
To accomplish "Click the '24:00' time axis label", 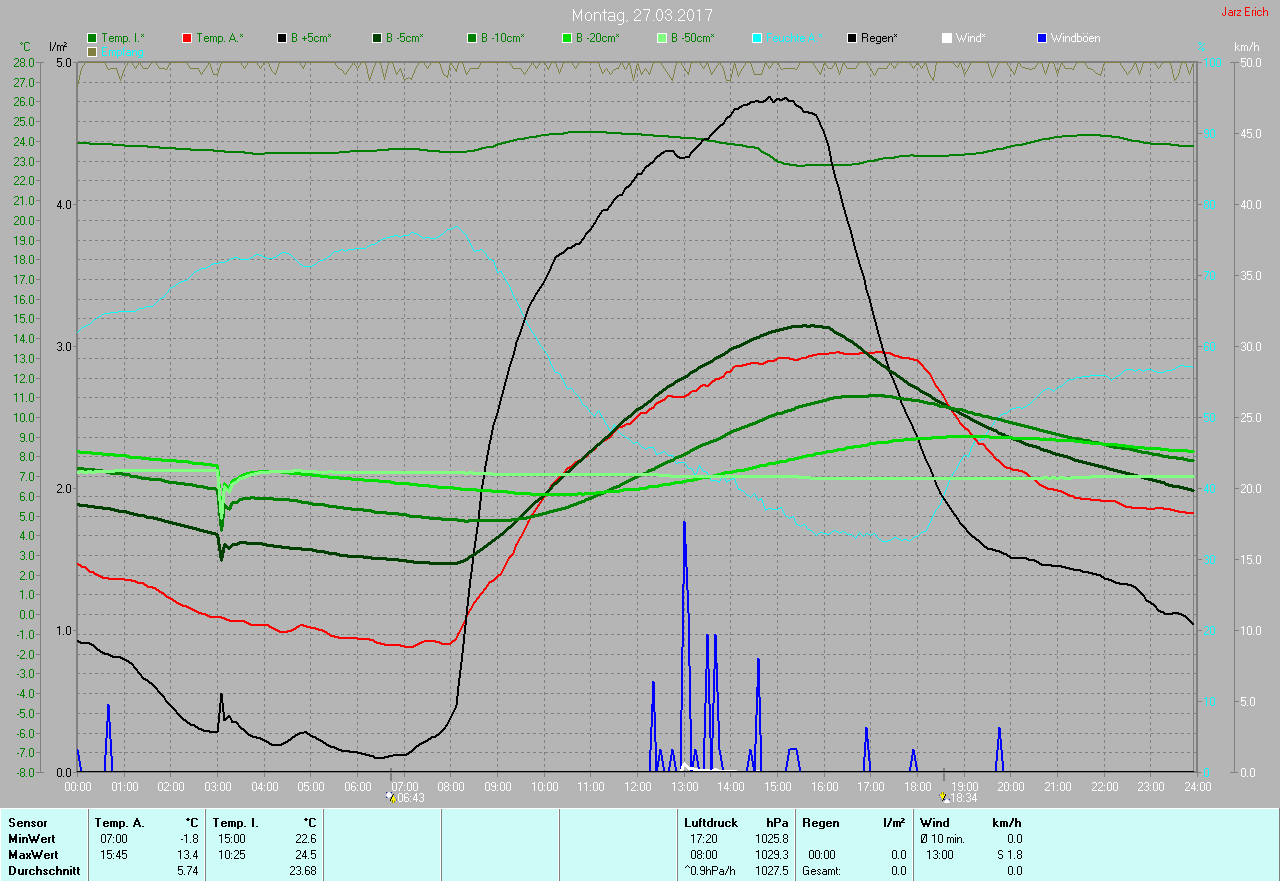I will (1197, 787).
